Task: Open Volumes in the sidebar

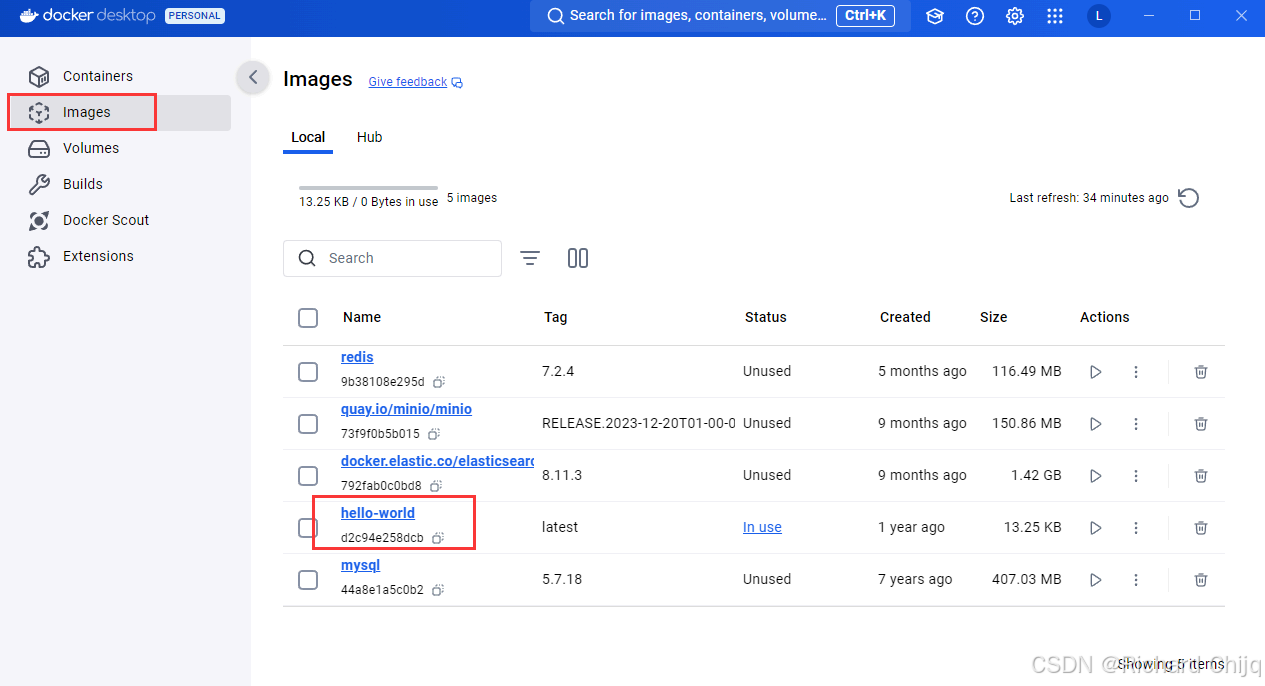Action: (x=120, y=148)
